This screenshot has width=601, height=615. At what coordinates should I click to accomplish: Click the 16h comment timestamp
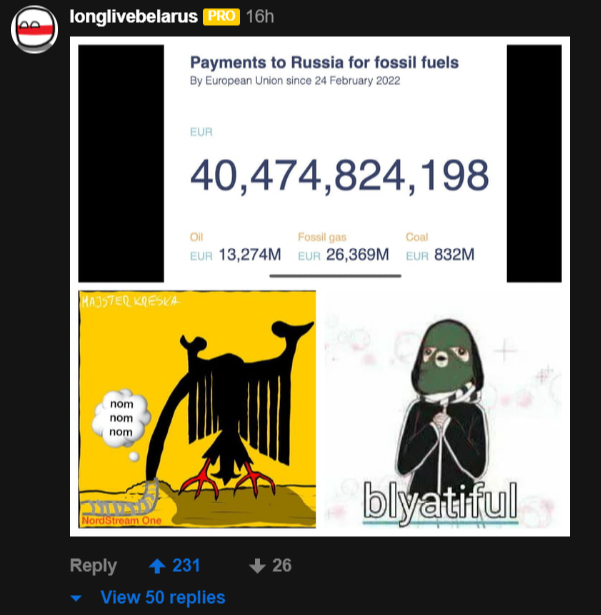(x=260, y=16)
